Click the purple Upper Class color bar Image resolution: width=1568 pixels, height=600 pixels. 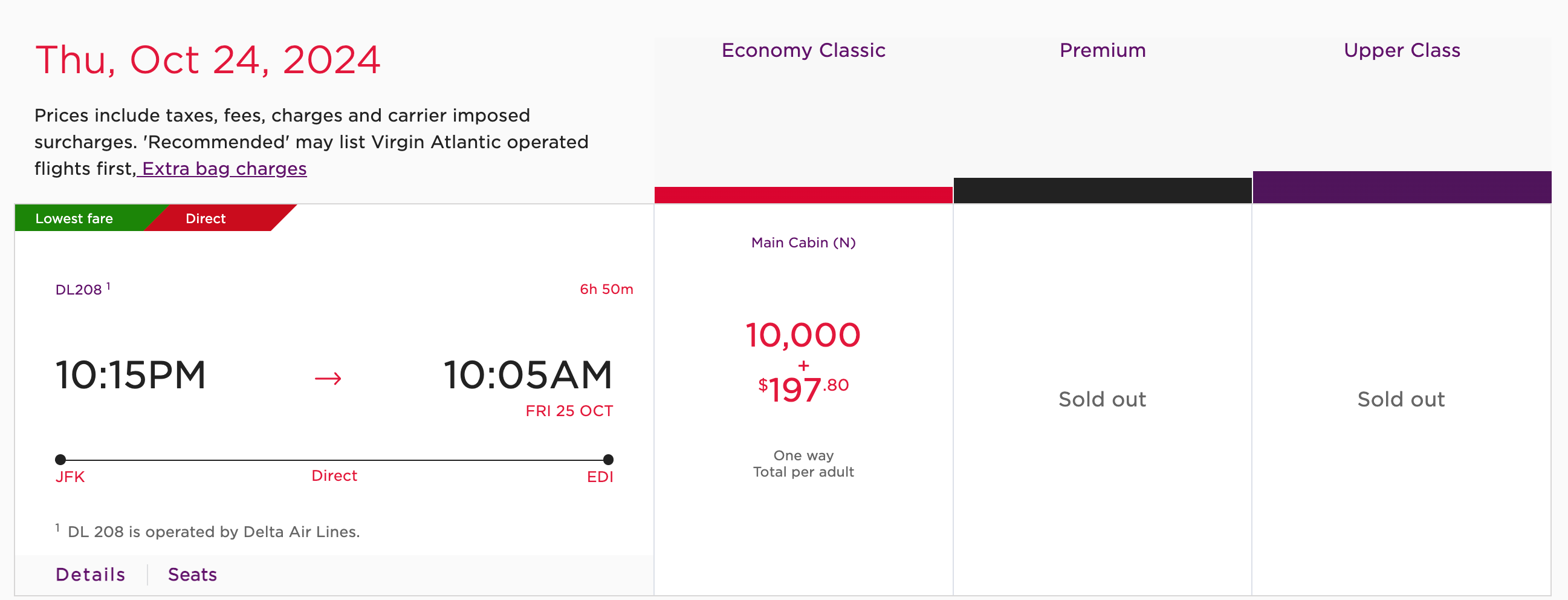(1401, 187)
